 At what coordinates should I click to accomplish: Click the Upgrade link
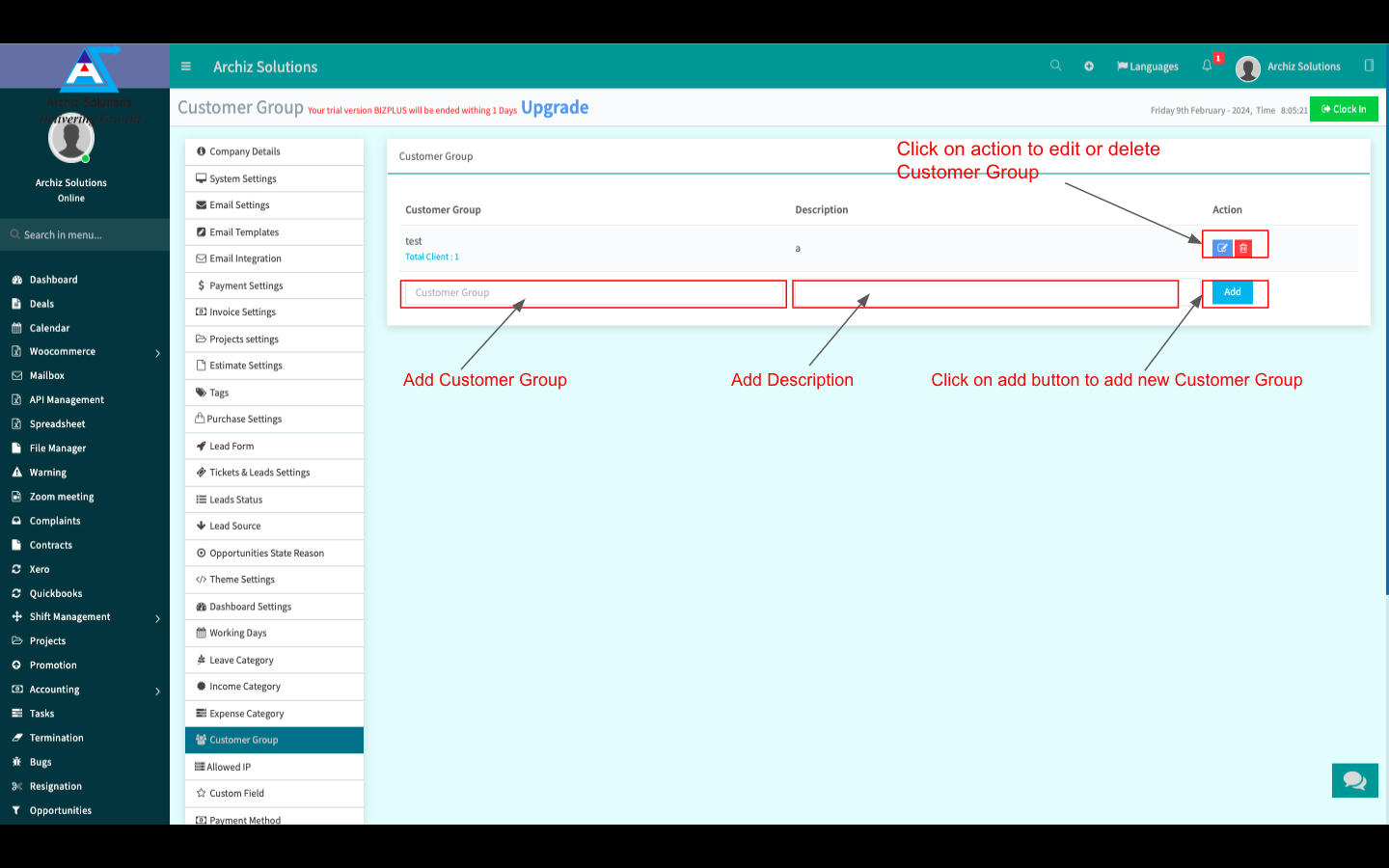tap(555, 108)
